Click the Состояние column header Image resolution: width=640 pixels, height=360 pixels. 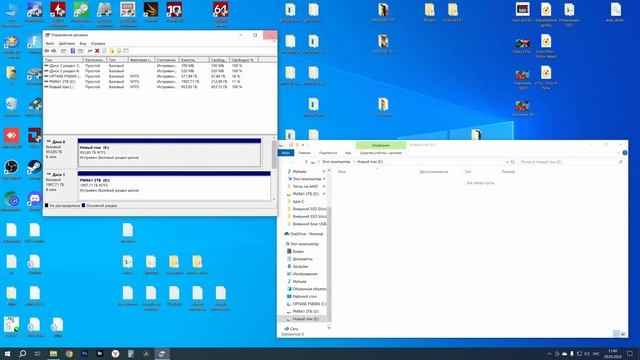point(167,60)
